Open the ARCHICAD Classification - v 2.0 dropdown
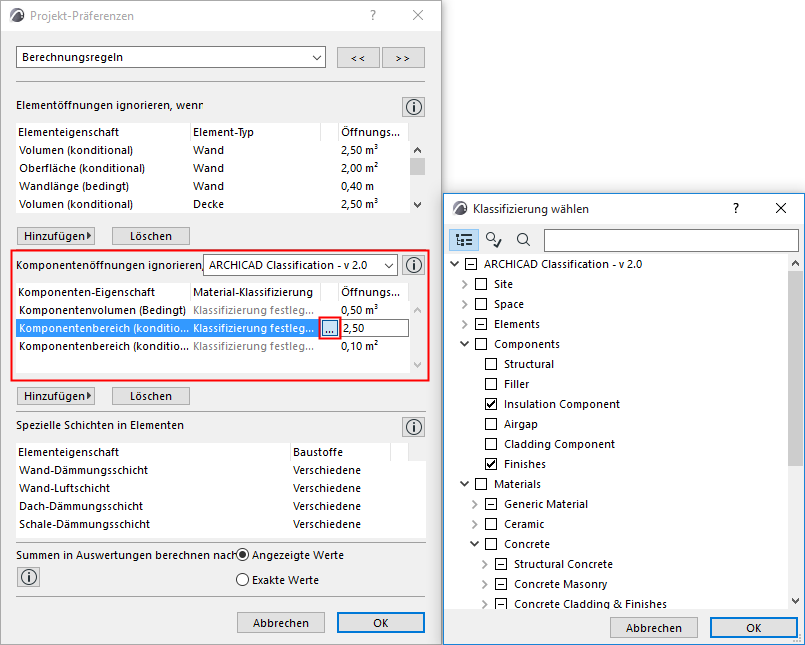Screen dimensions: 805x645 (300, 265)
